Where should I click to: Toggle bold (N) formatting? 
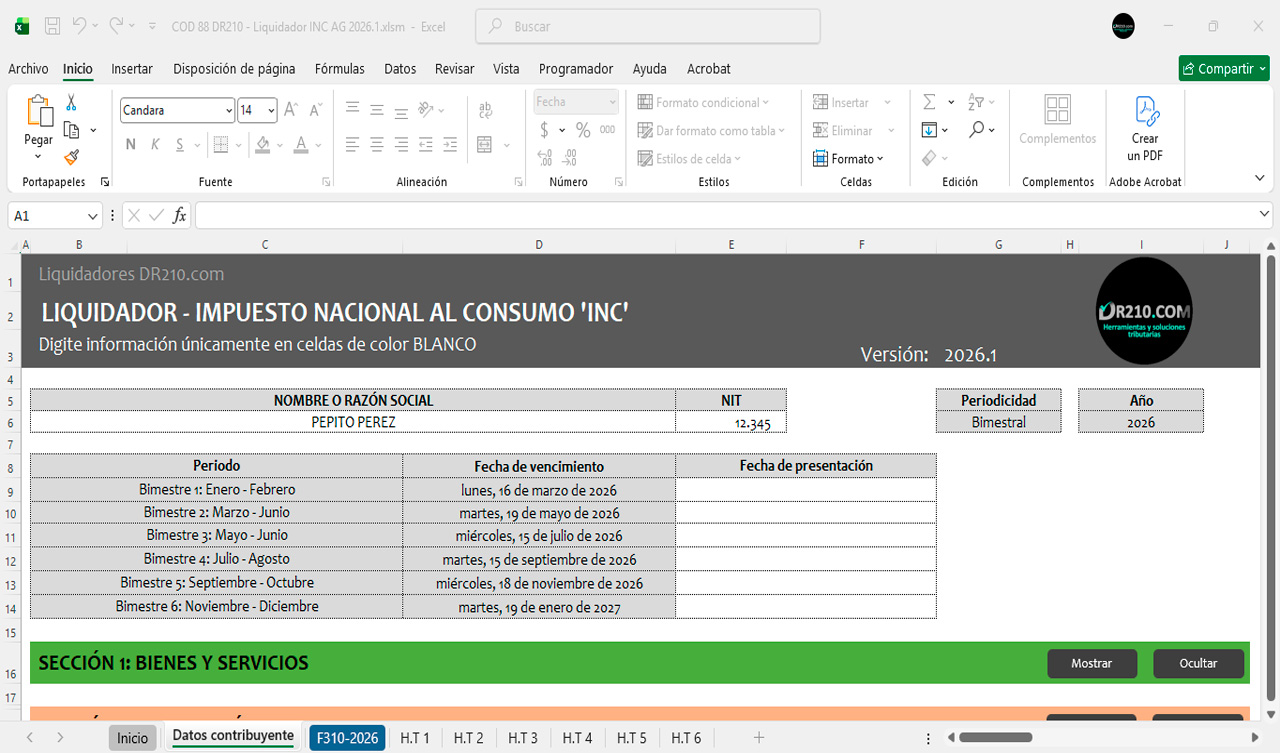pyautogui.click(x=131, y=145)
